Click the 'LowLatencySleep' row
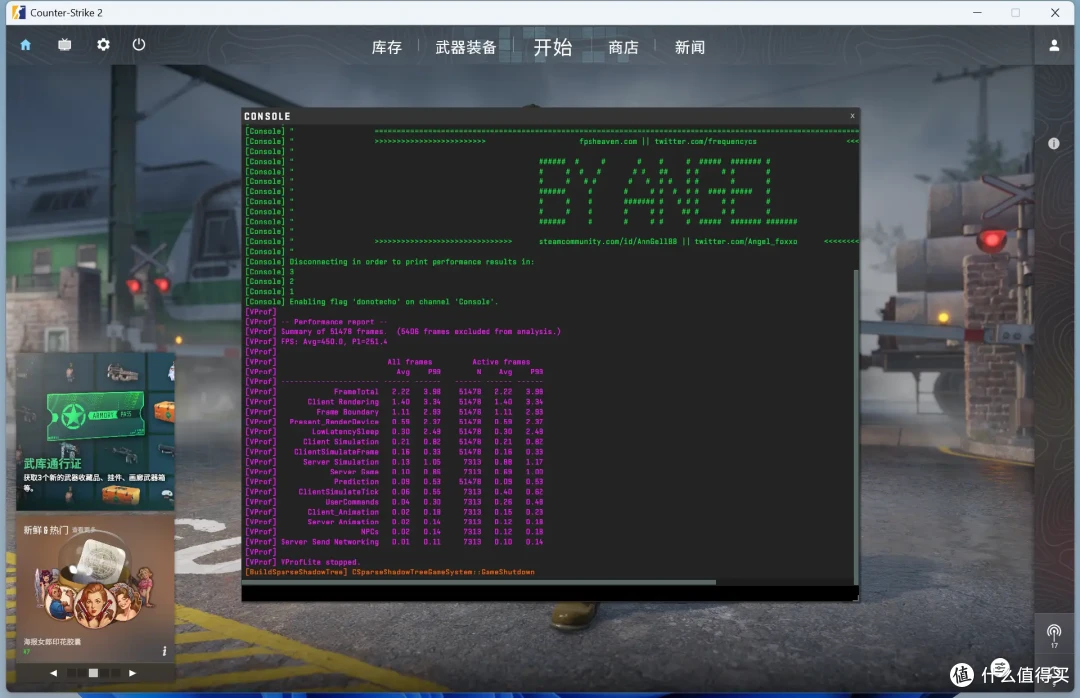The image size is (1080, 698). pos(395,432)
